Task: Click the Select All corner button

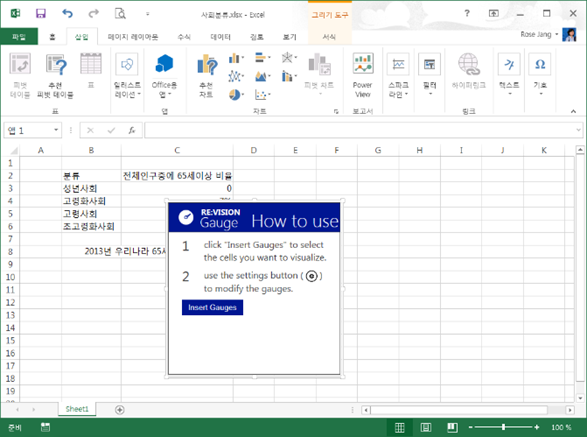Action: pyautogui.click(x=13, y=151)
